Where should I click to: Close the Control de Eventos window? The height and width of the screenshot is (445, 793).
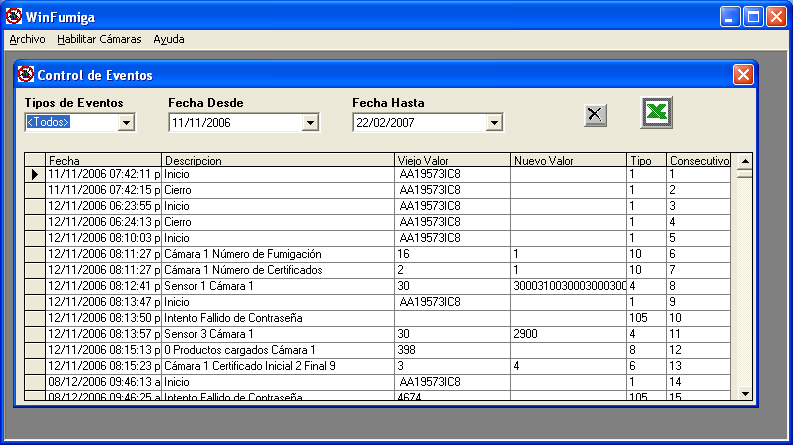(743, 75)
